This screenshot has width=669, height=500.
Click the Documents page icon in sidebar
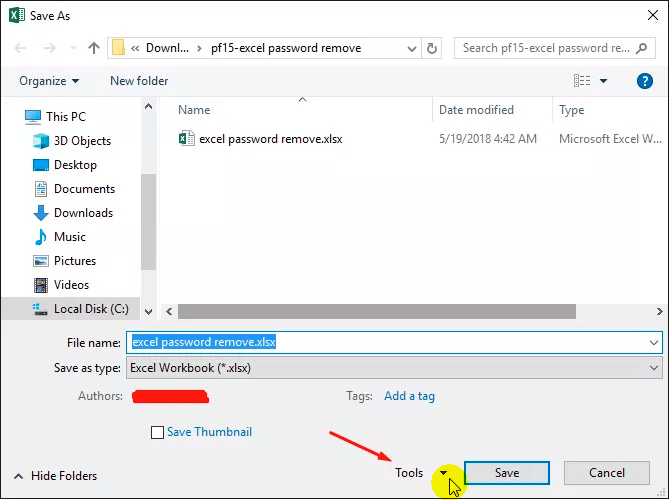pos(41,189)
